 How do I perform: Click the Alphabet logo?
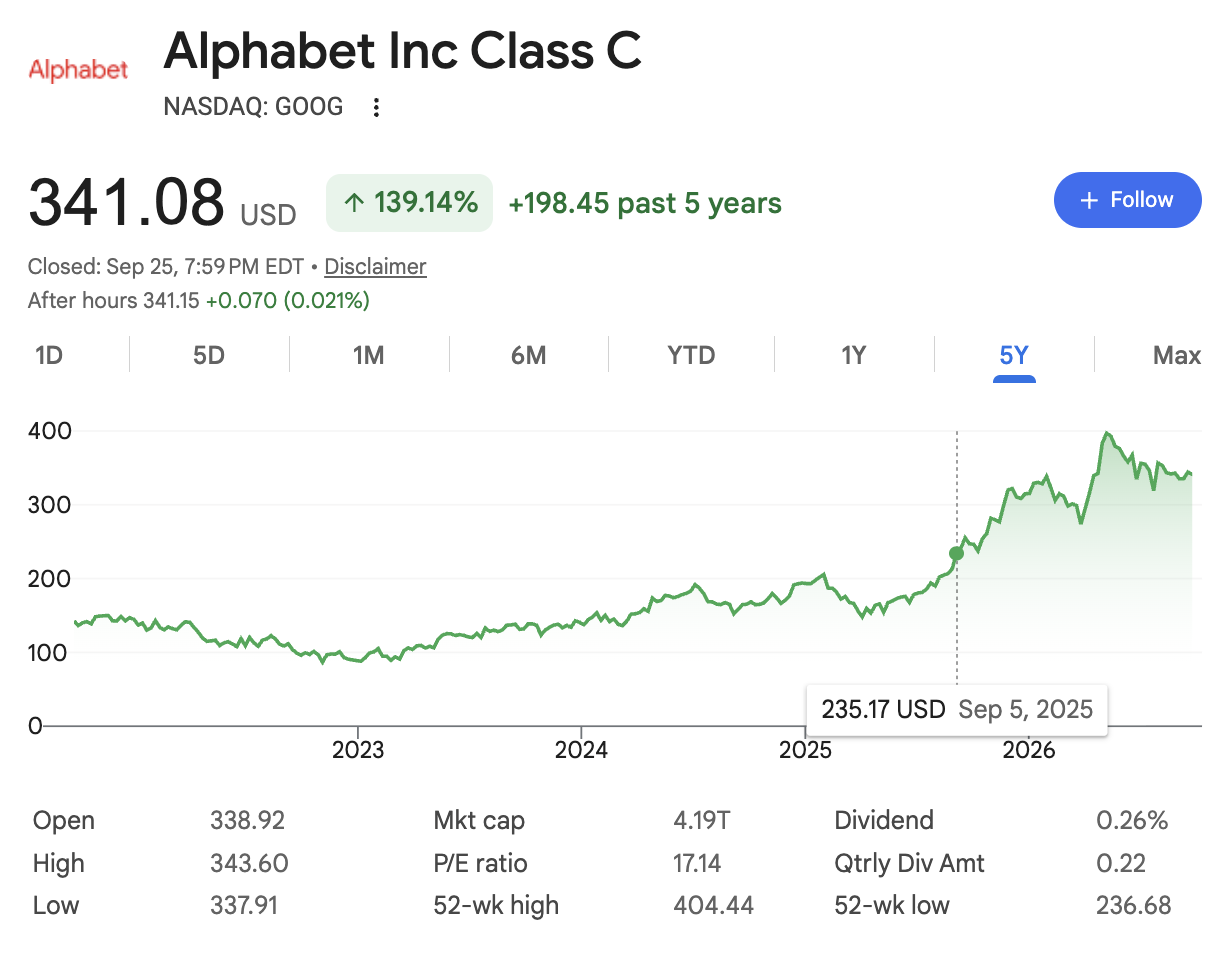click(78, 70)
